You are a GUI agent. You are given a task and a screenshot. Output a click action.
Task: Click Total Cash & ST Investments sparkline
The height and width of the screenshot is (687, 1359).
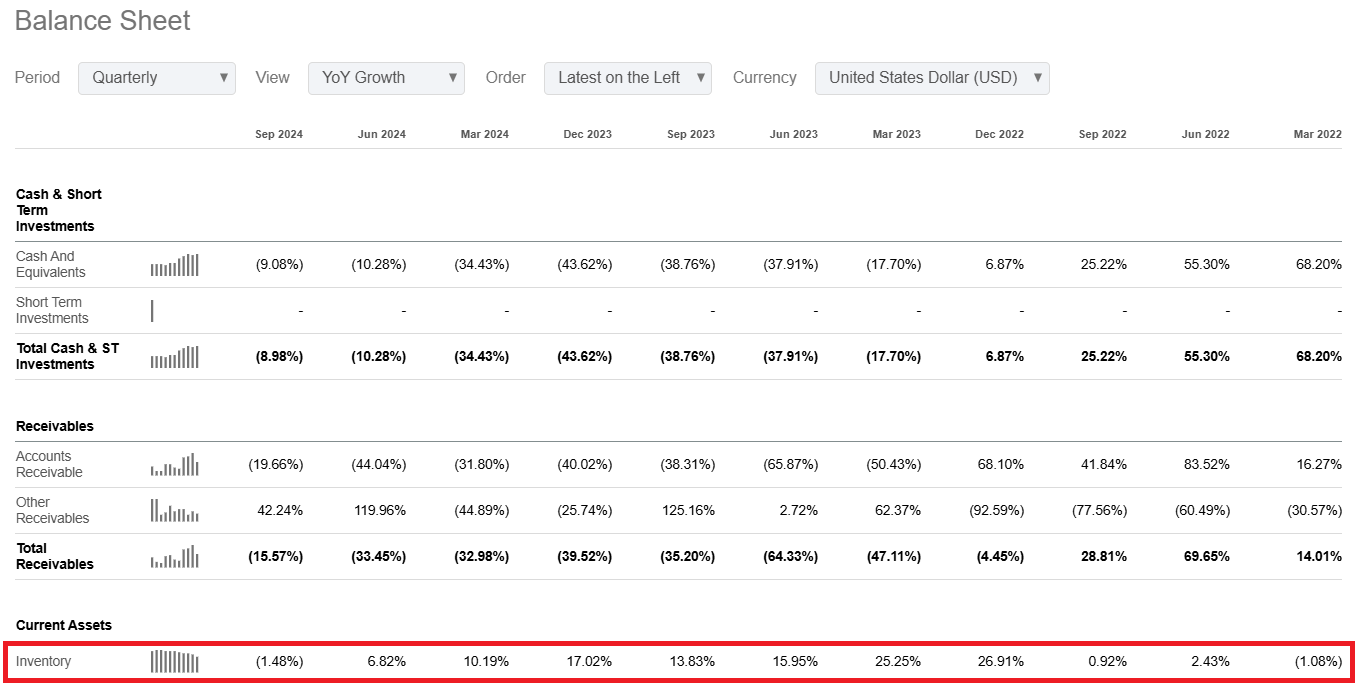175,357
